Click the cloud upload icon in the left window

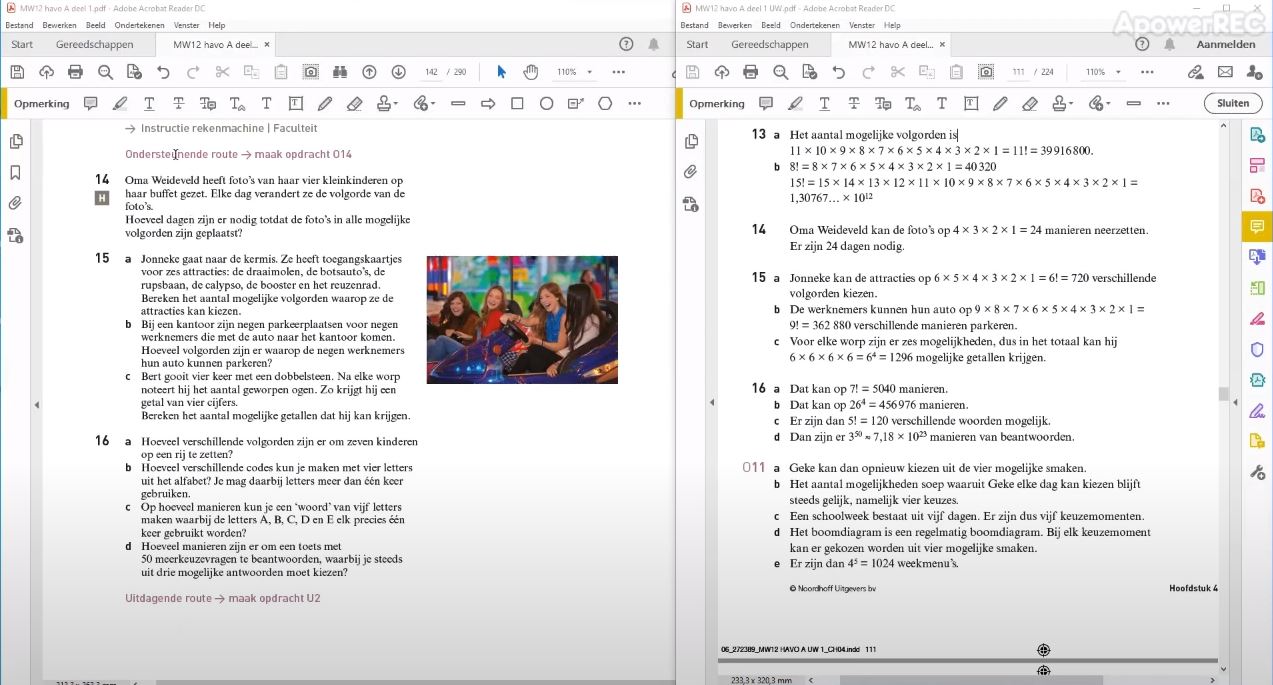[x=46, y=72]
